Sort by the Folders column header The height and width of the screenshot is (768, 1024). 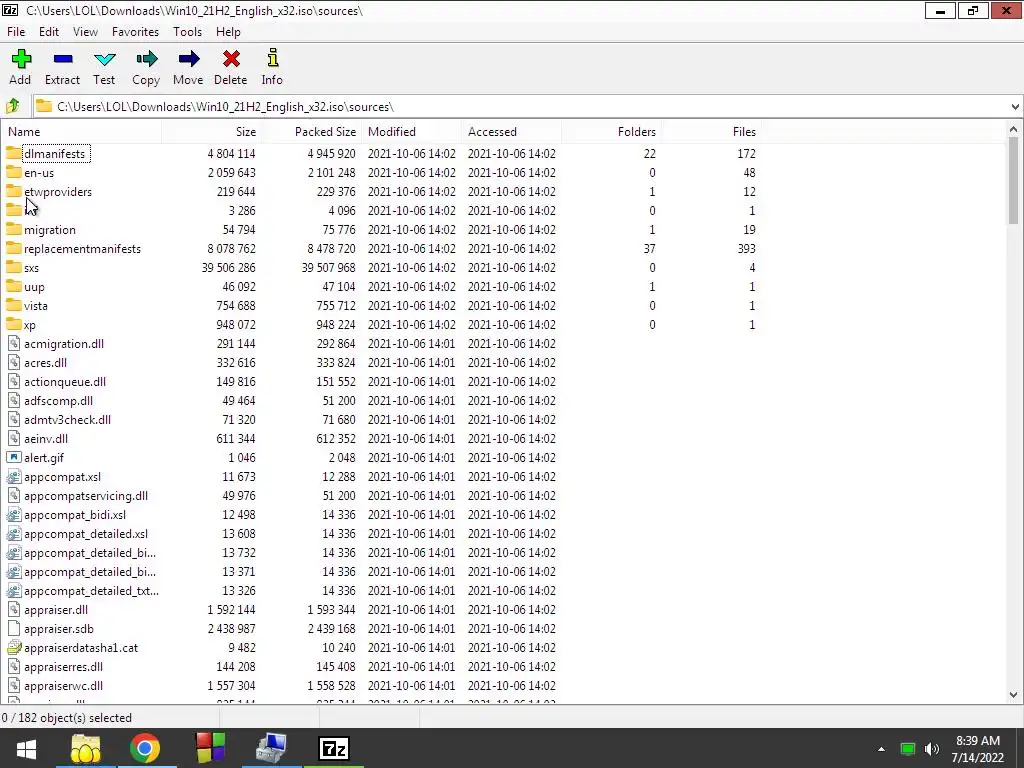click(612, 131)
